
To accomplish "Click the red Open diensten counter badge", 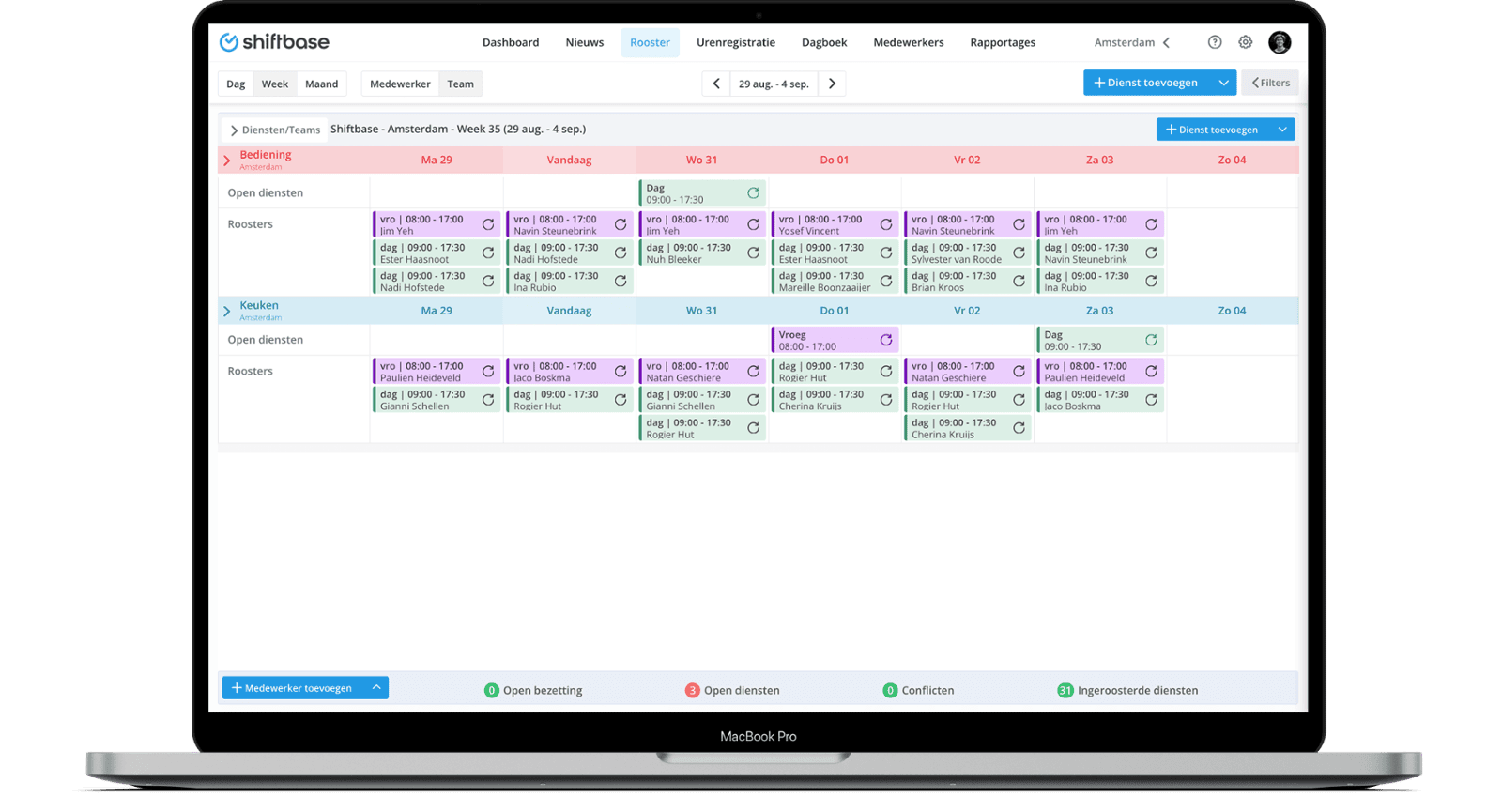I will [692, 690].
